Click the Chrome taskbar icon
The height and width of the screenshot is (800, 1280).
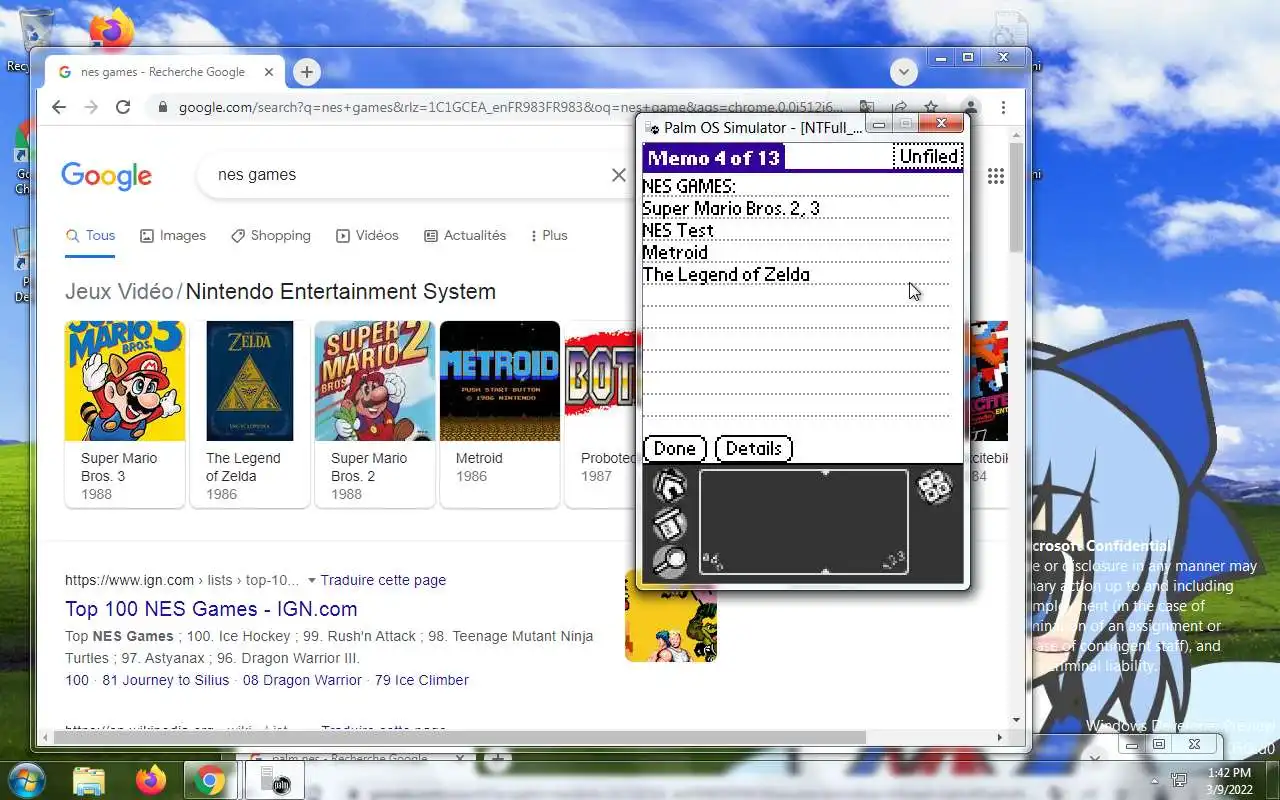210,780
